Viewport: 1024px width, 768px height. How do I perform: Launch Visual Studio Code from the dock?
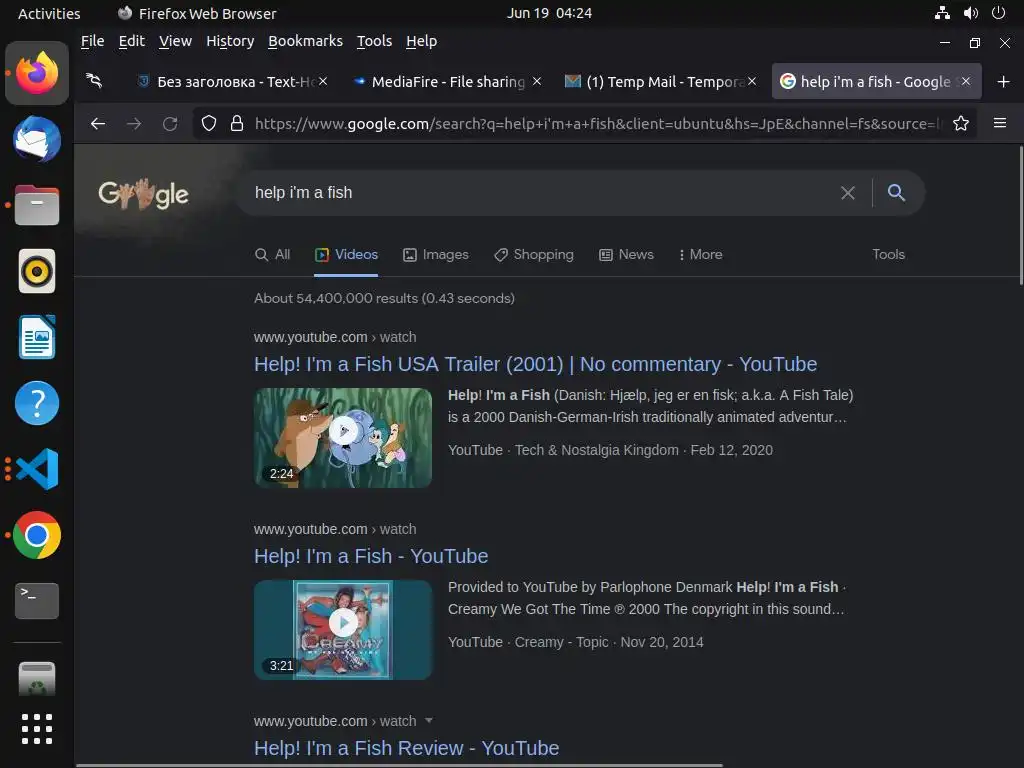coord(37,469)
